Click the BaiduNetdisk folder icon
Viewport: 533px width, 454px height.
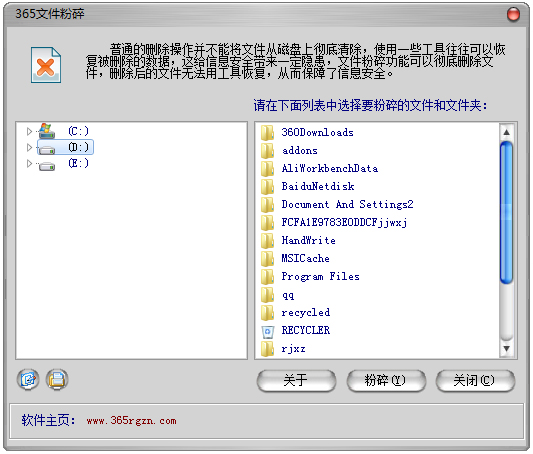[x=268, y=187]
